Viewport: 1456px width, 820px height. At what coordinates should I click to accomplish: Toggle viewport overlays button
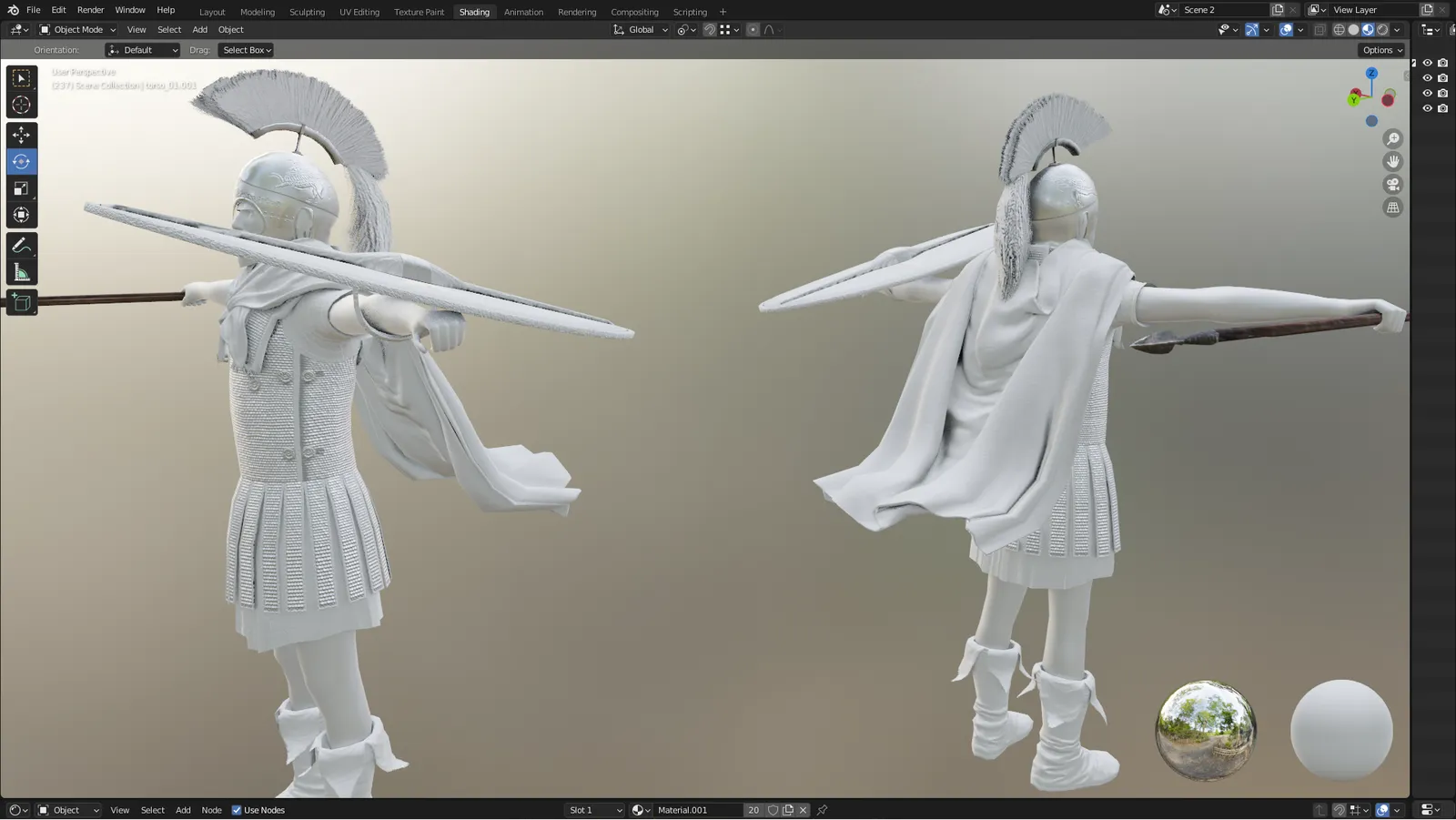1286,30
